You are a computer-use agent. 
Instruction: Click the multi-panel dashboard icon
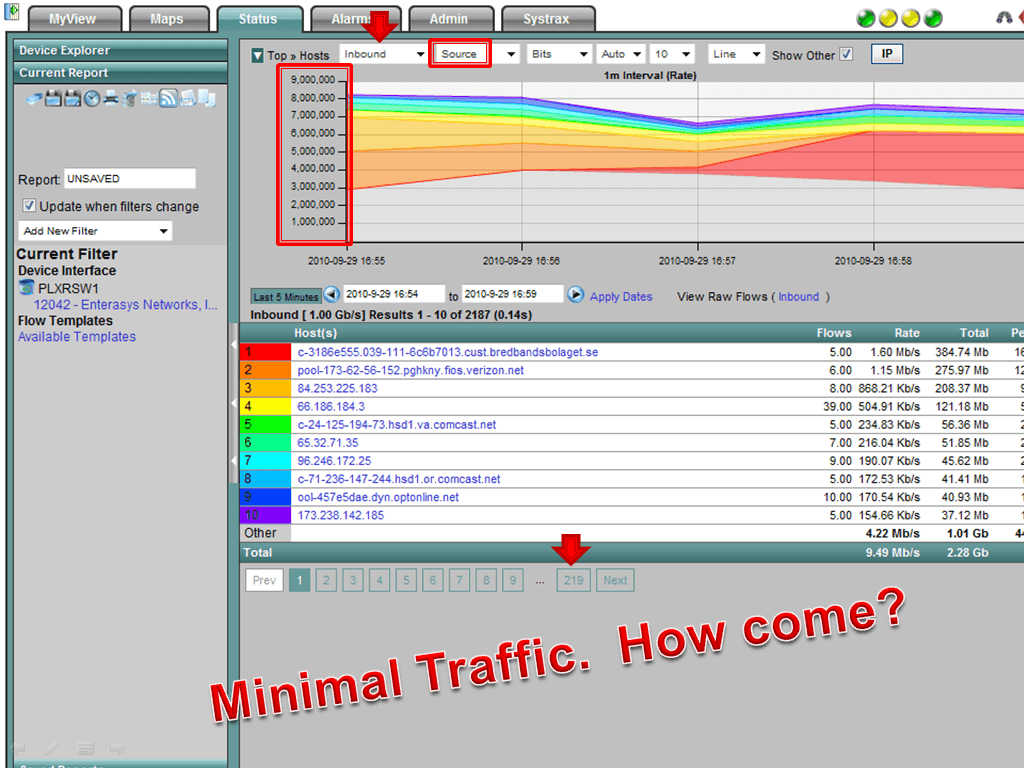click(x=149, y=99)
